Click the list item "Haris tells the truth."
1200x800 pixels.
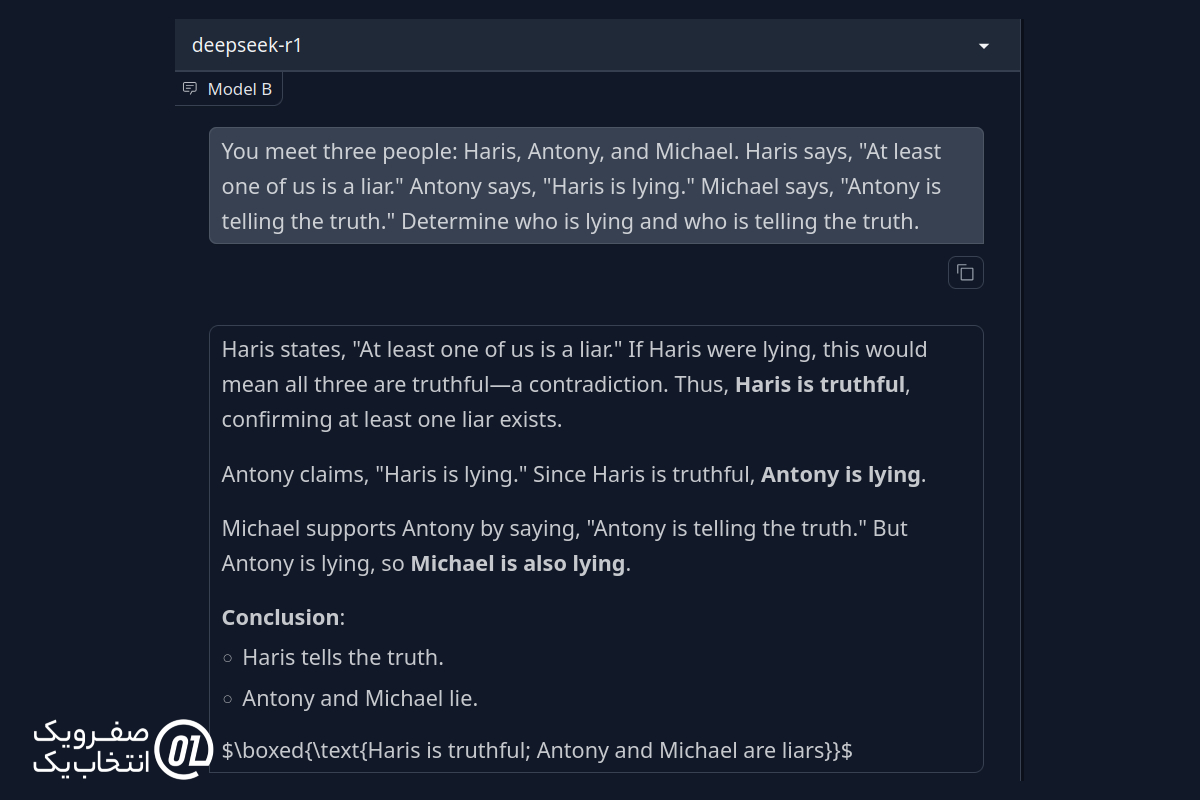[x=343, y=657]
